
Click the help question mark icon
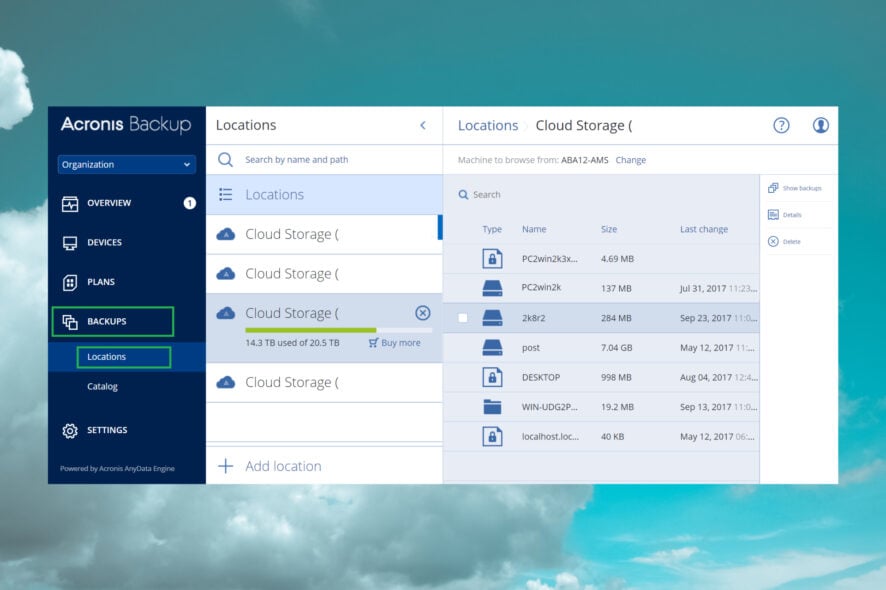click(x=781, y=125)
